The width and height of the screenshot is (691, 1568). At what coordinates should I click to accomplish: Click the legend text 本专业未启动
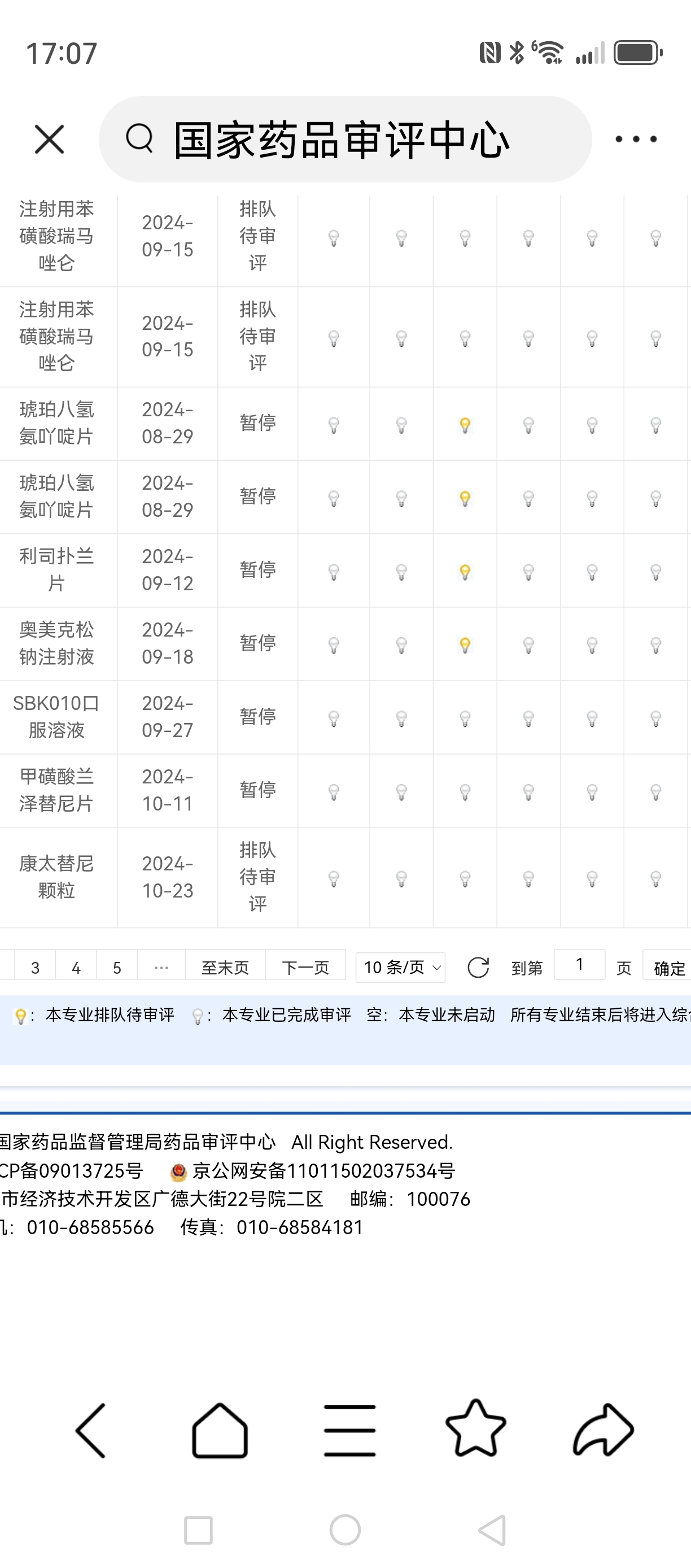[447, 1014]
